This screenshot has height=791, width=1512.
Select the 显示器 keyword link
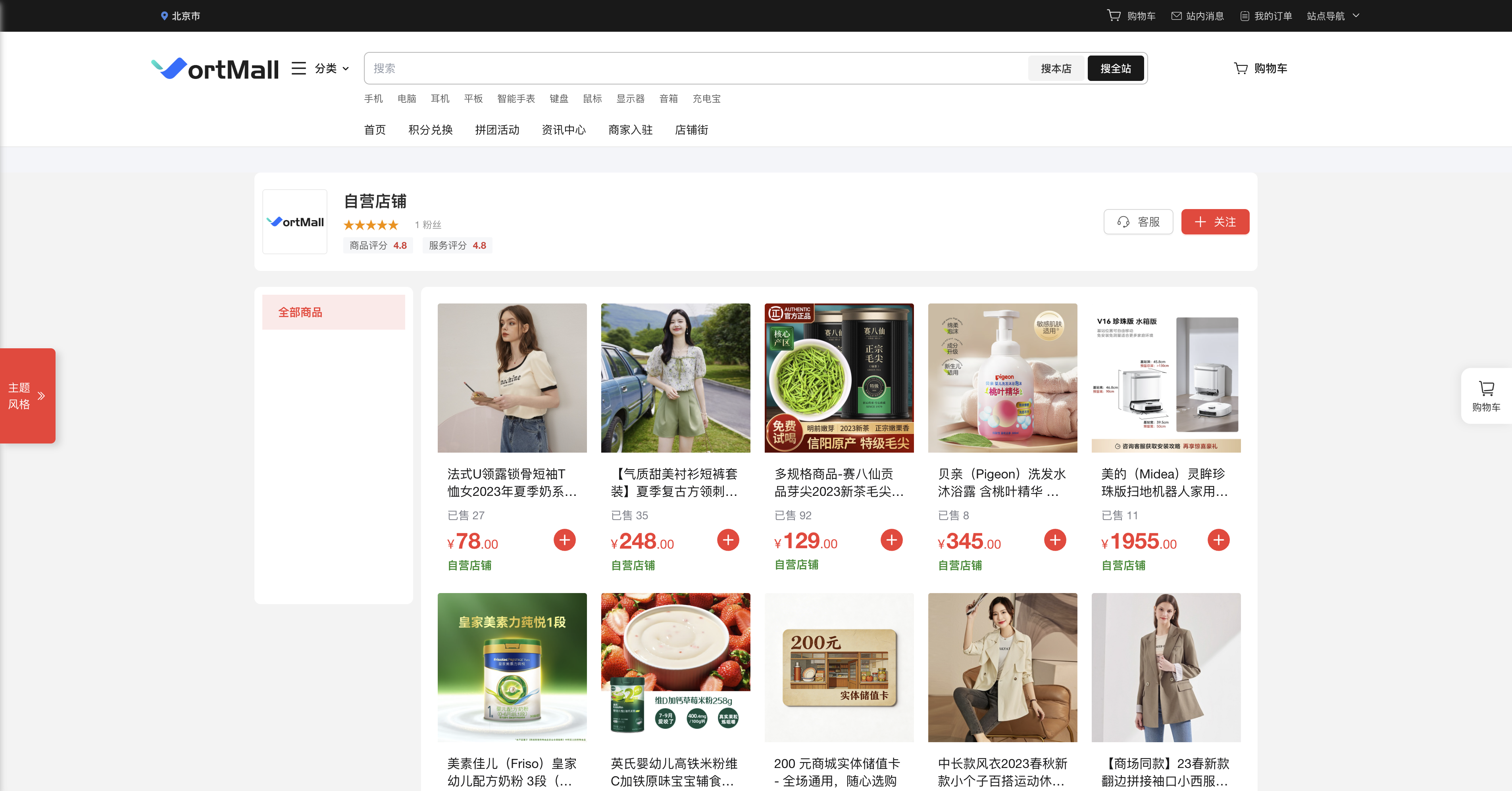[x=630, y=99]
